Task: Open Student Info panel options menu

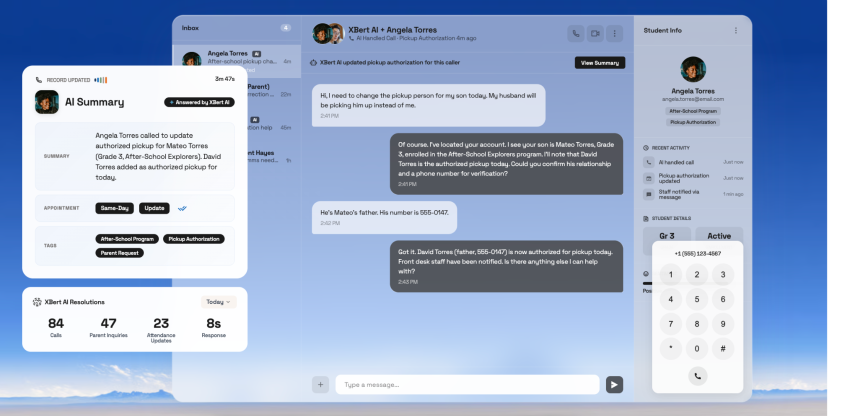Action: pos(736,30)
